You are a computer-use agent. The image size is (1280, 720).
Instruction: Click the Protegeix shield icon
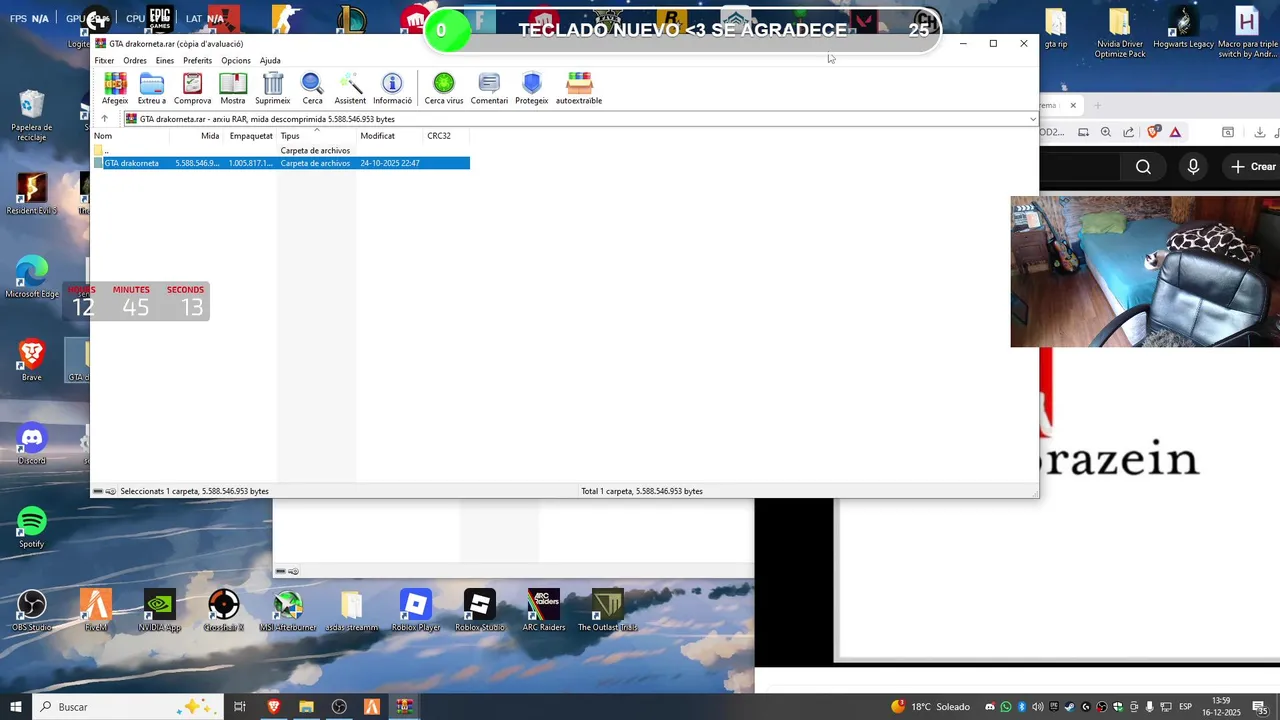[x=532, y=88]
